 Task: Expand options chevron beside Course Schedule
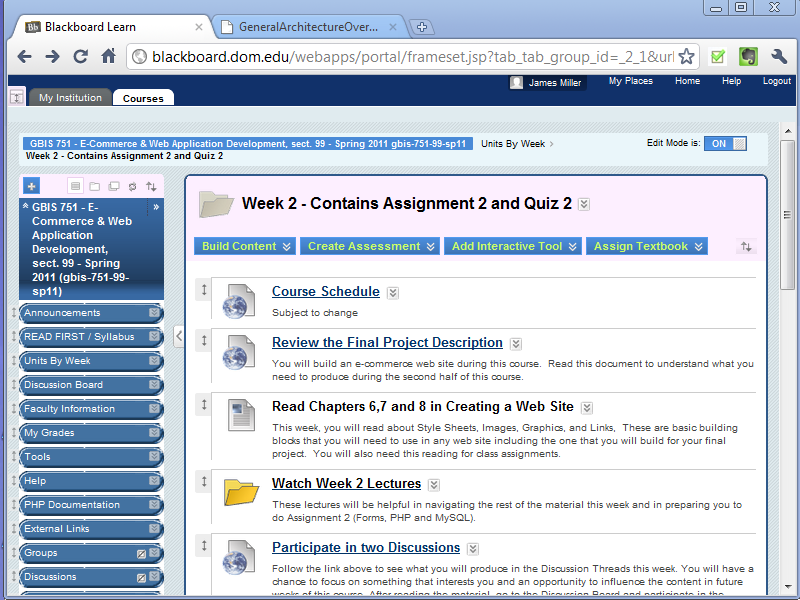[x=393, y=293]
